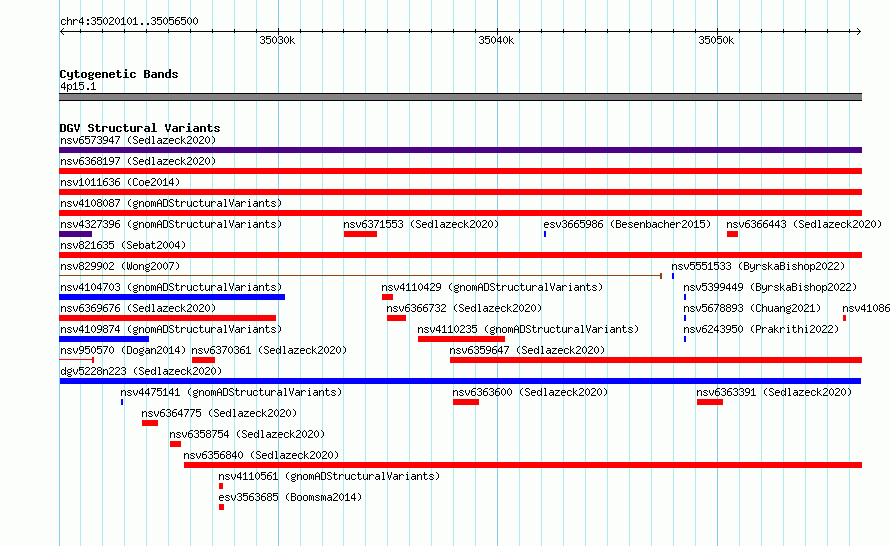
Task: Click the chr4:35020101..35056500 region label
Action: point(129,21)
